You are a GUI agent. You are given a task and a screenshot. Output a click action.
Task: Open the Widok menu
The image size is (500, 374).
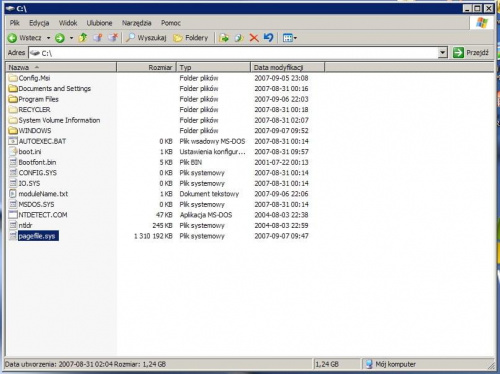(68, 23)
